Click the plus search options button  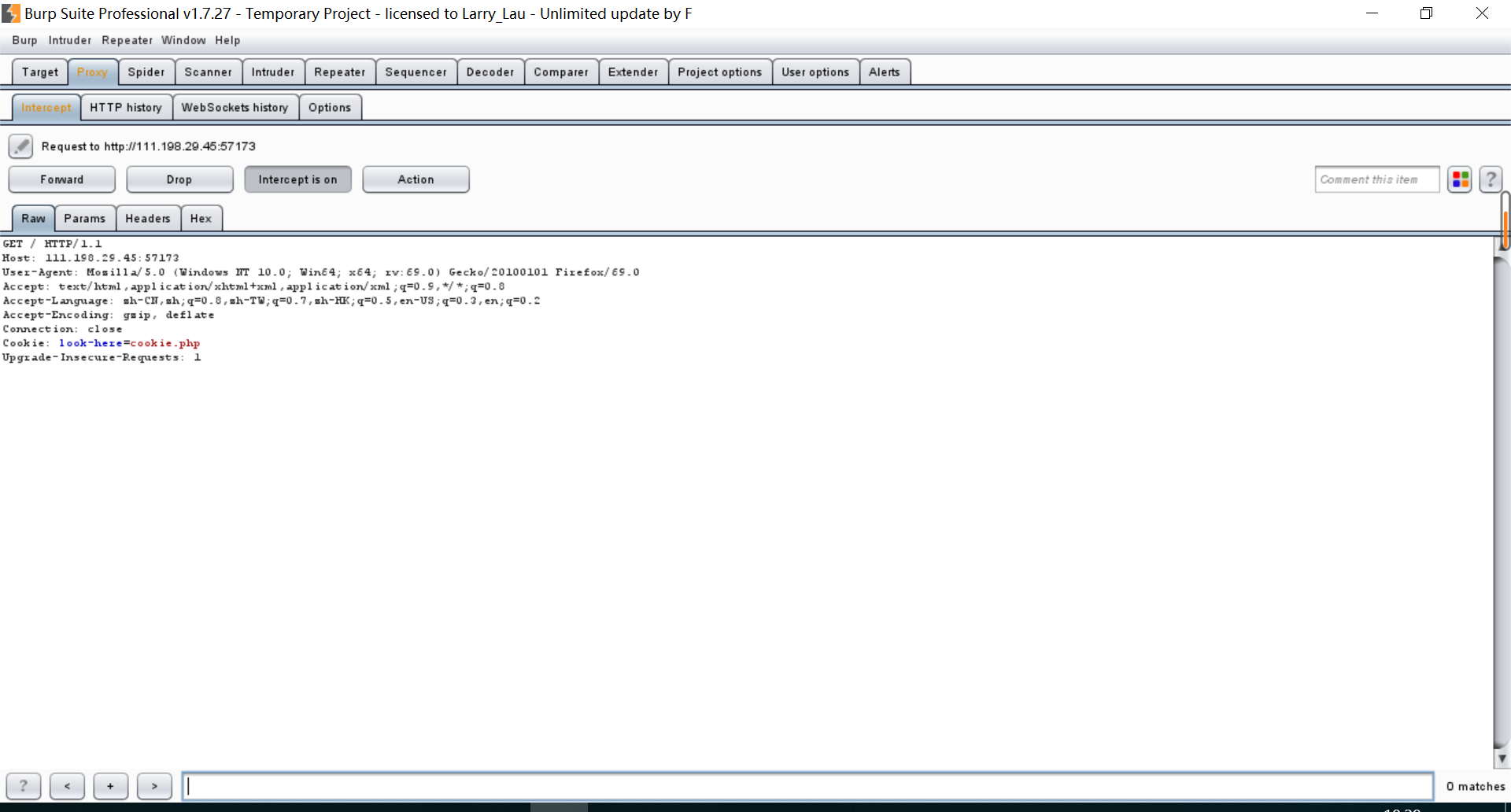(110, 785)
